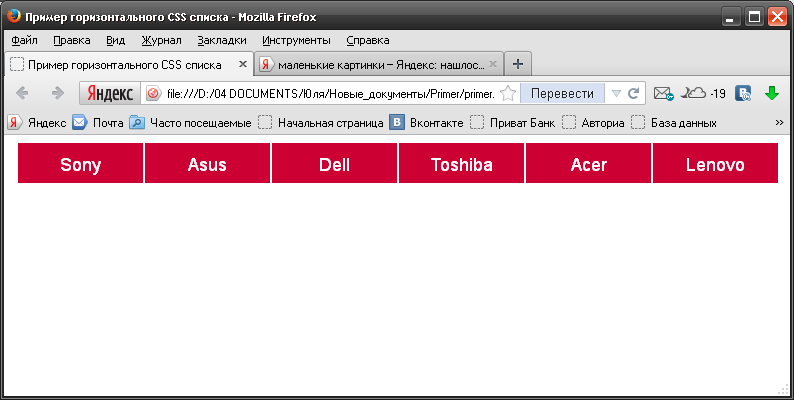Reload the page with the refresh icon
The height and width of the screenshot is (400, 794).
[633, 93]
